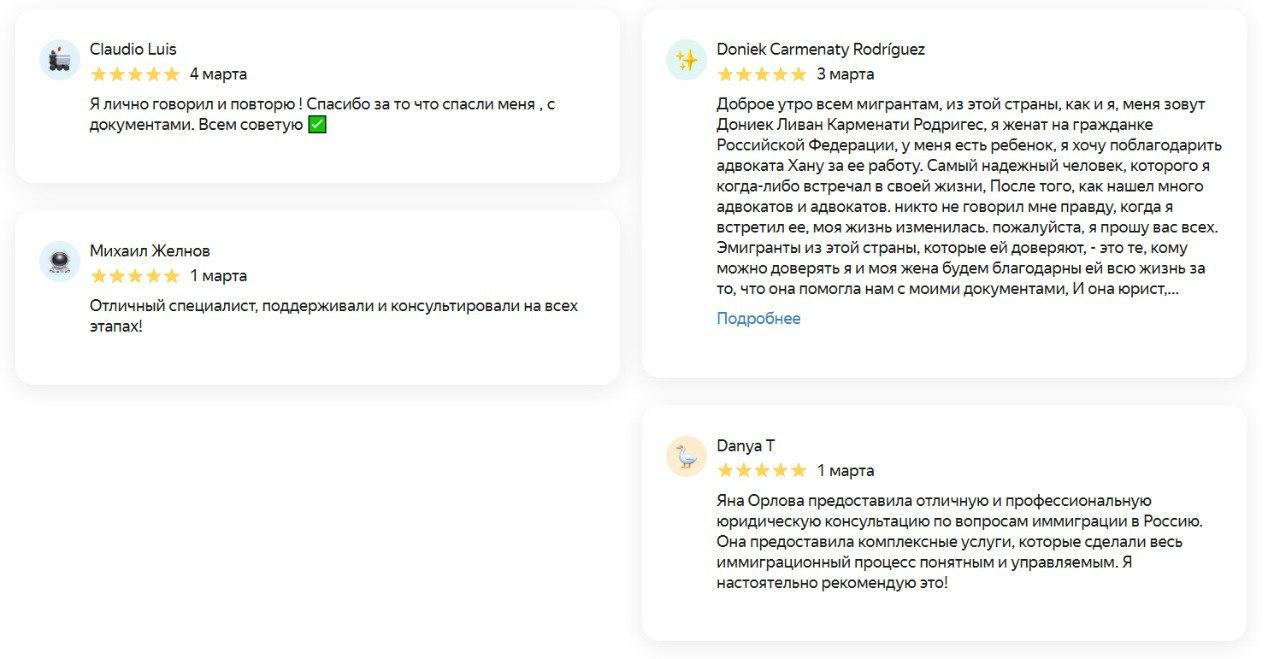Click Михаил Желнов five-star rating
This screenshot has width=1280, height=659.
(135, 276)
